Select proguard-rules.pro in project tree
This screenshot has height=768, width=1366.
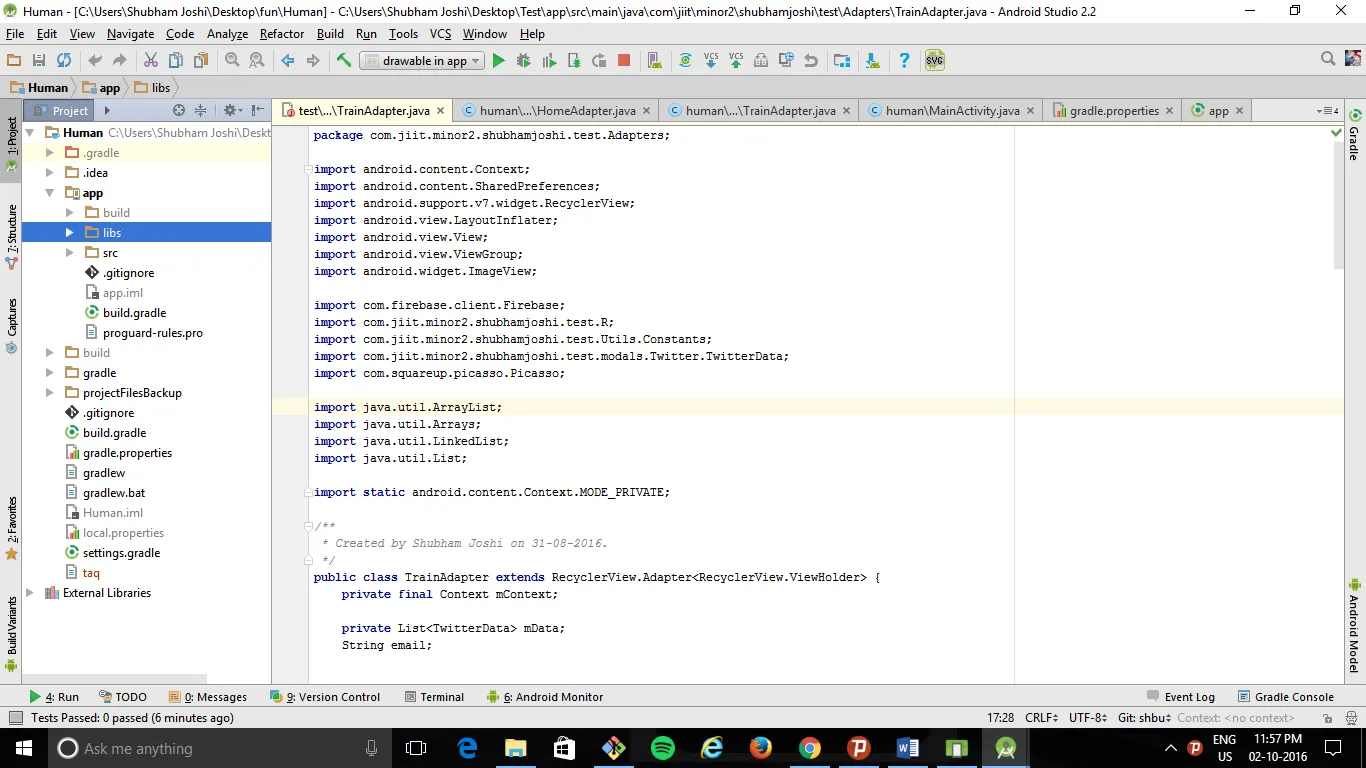144,333
